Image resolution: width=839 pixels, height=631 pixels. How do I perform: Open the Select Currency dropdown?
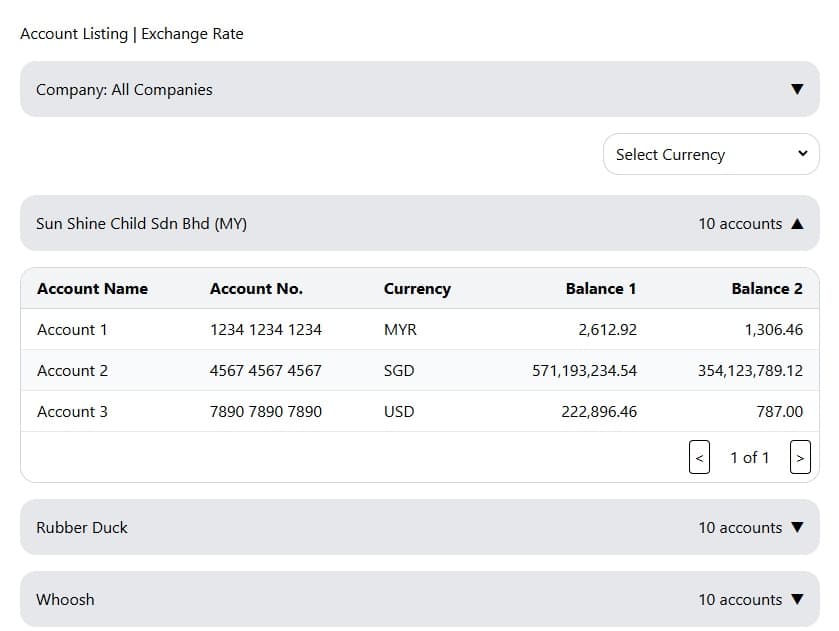point(711,154)
